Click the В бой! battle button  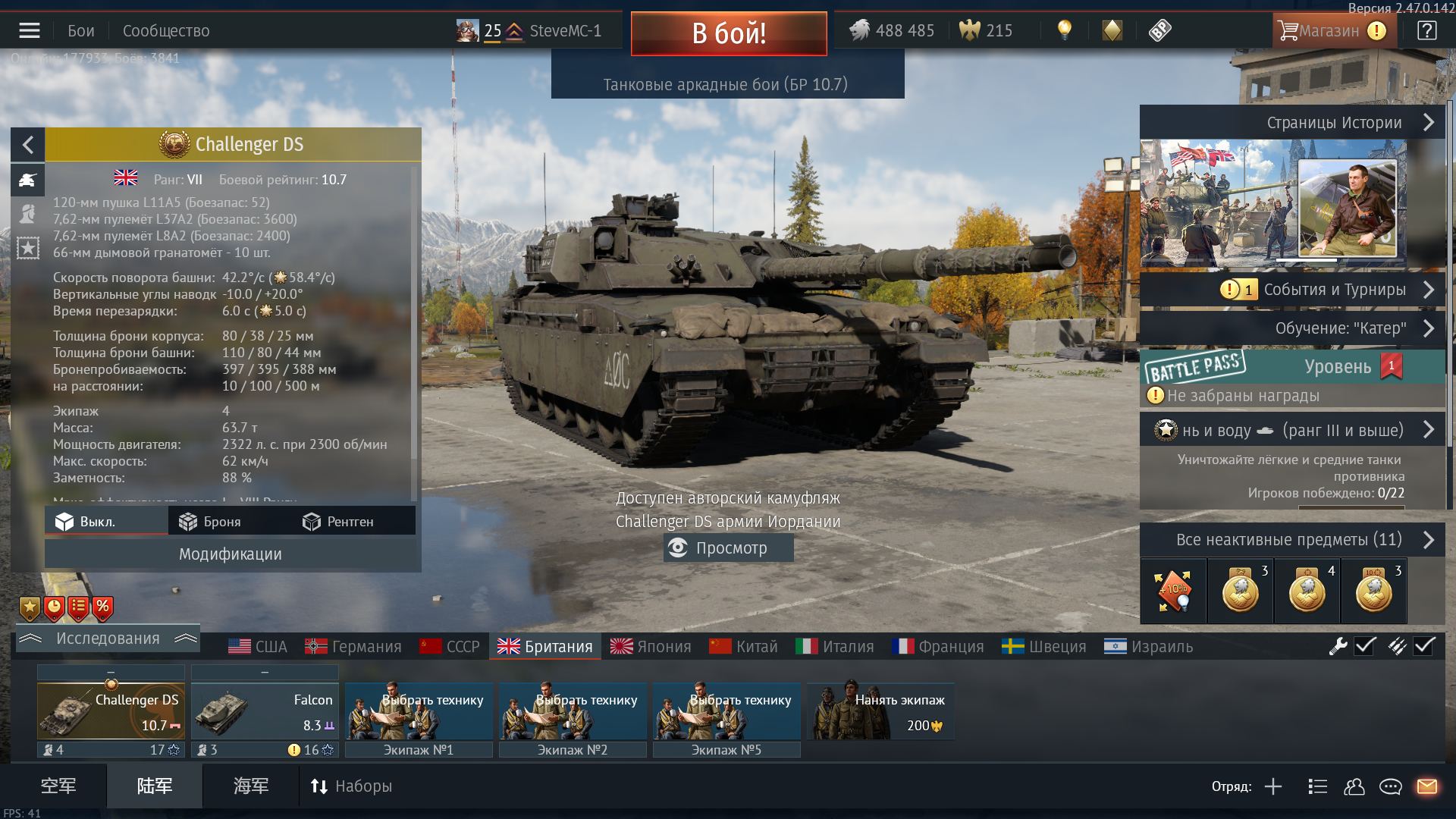729,33
